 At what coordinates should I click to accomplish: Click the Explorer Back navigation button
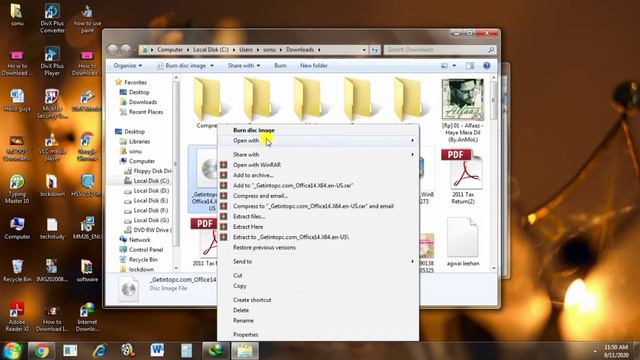click(113, 49)
